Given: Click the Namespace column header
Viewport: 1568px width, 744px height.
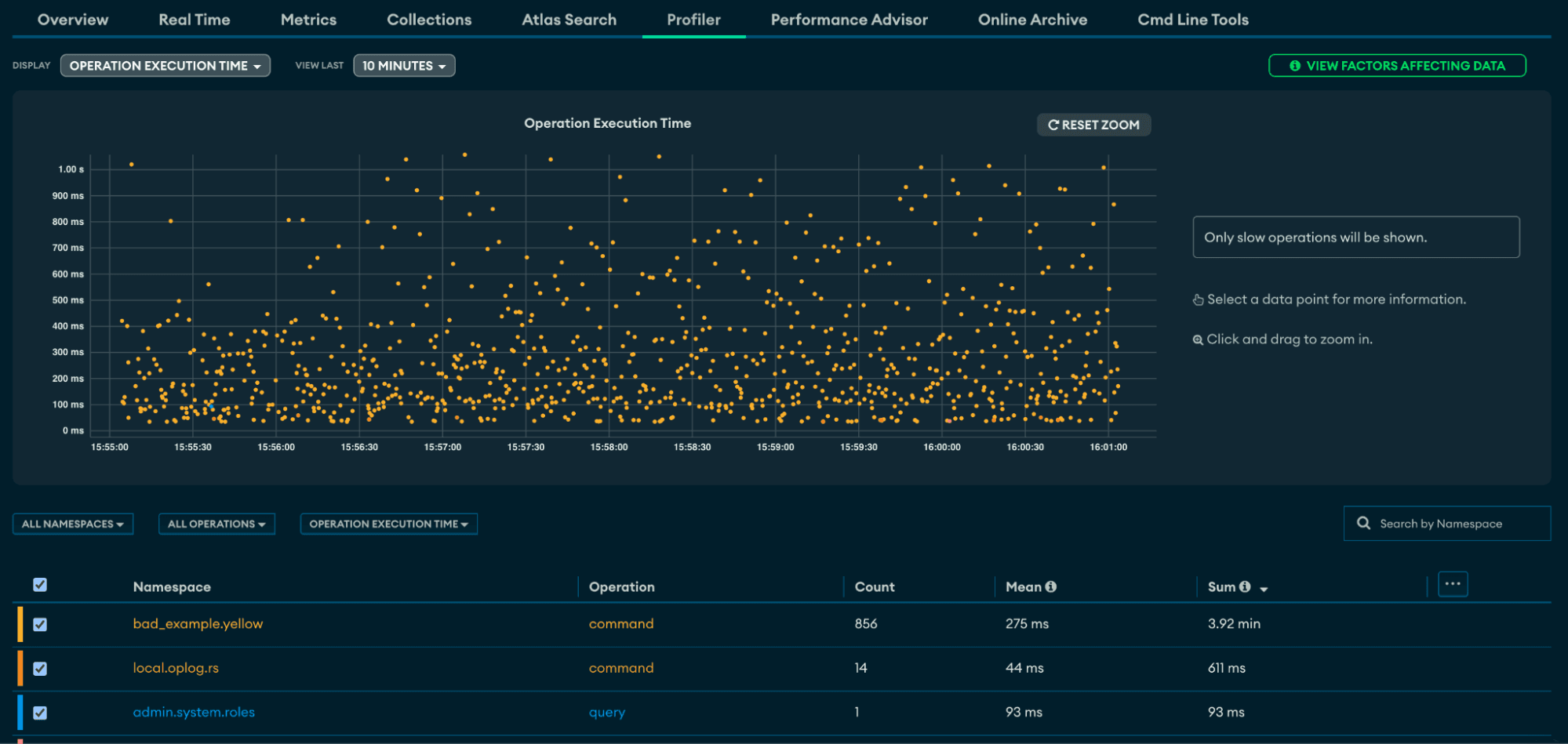Looking at the screenshot, I should pos(172,587).
